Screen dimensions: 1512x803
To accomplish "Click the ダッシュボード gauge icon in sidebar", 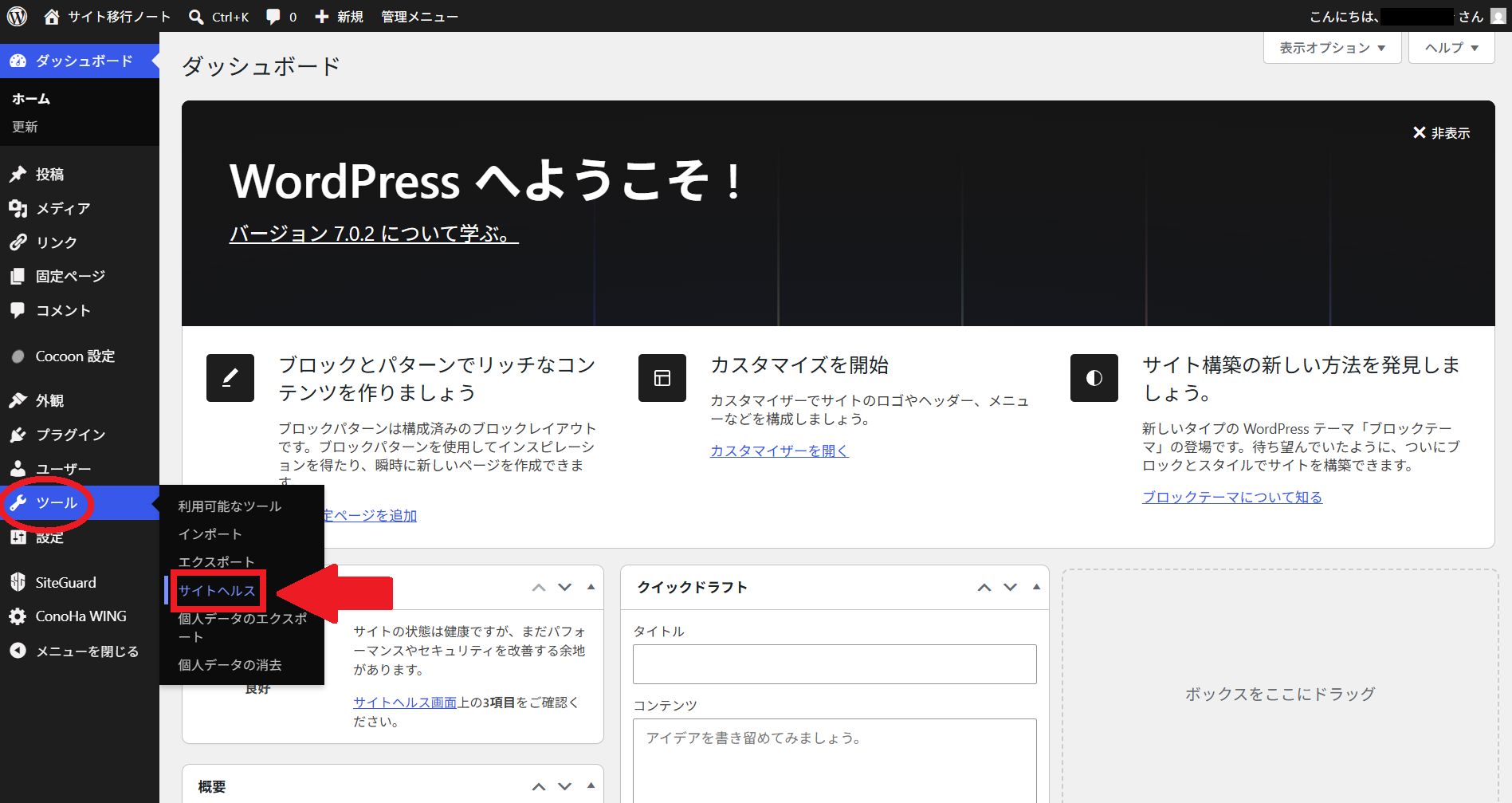I will [x=18, y=61].
